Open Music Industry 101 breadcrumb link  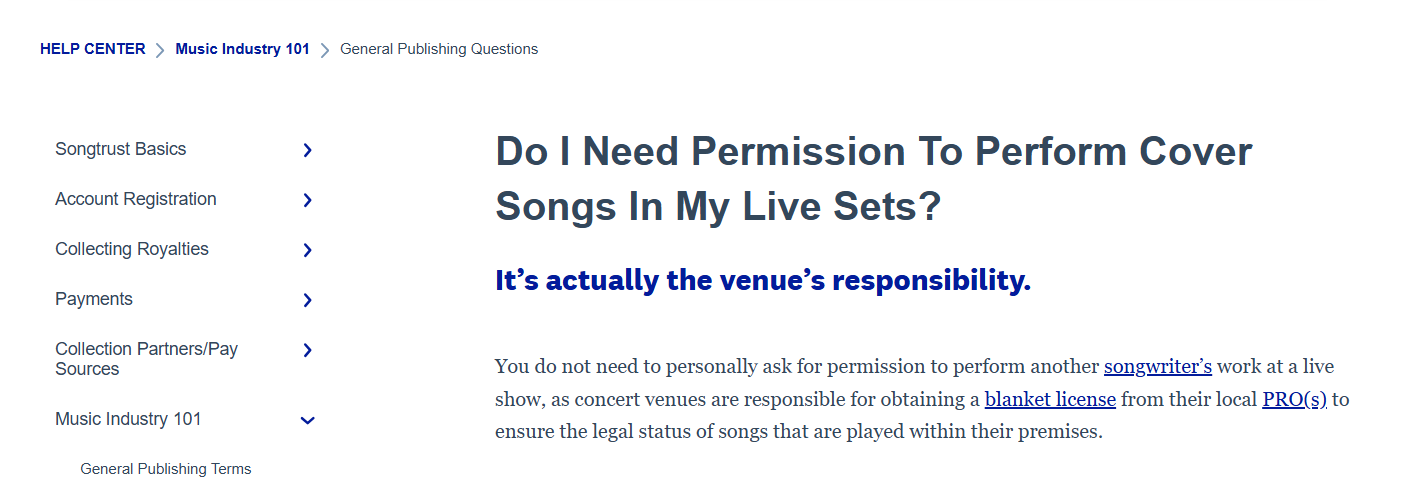pos(242,49)
